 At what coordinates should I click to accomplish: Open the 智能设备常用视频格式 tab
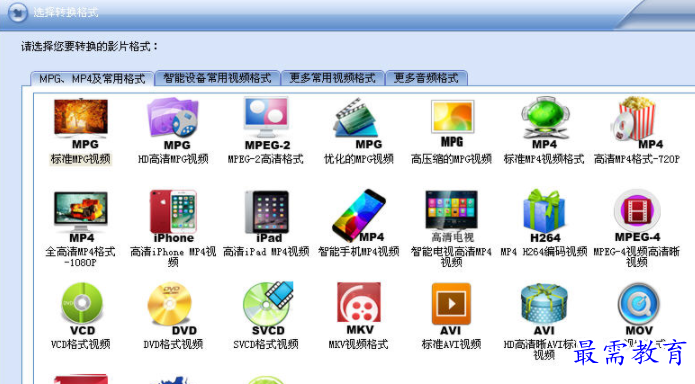click(x=217, y=78)
